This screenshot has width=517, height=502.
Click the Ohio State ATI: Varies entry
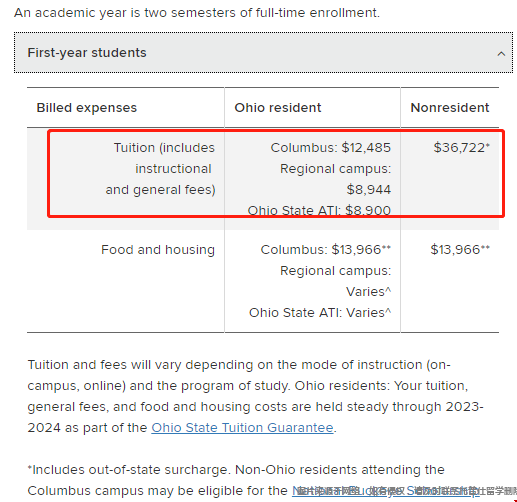click(320, 313)
